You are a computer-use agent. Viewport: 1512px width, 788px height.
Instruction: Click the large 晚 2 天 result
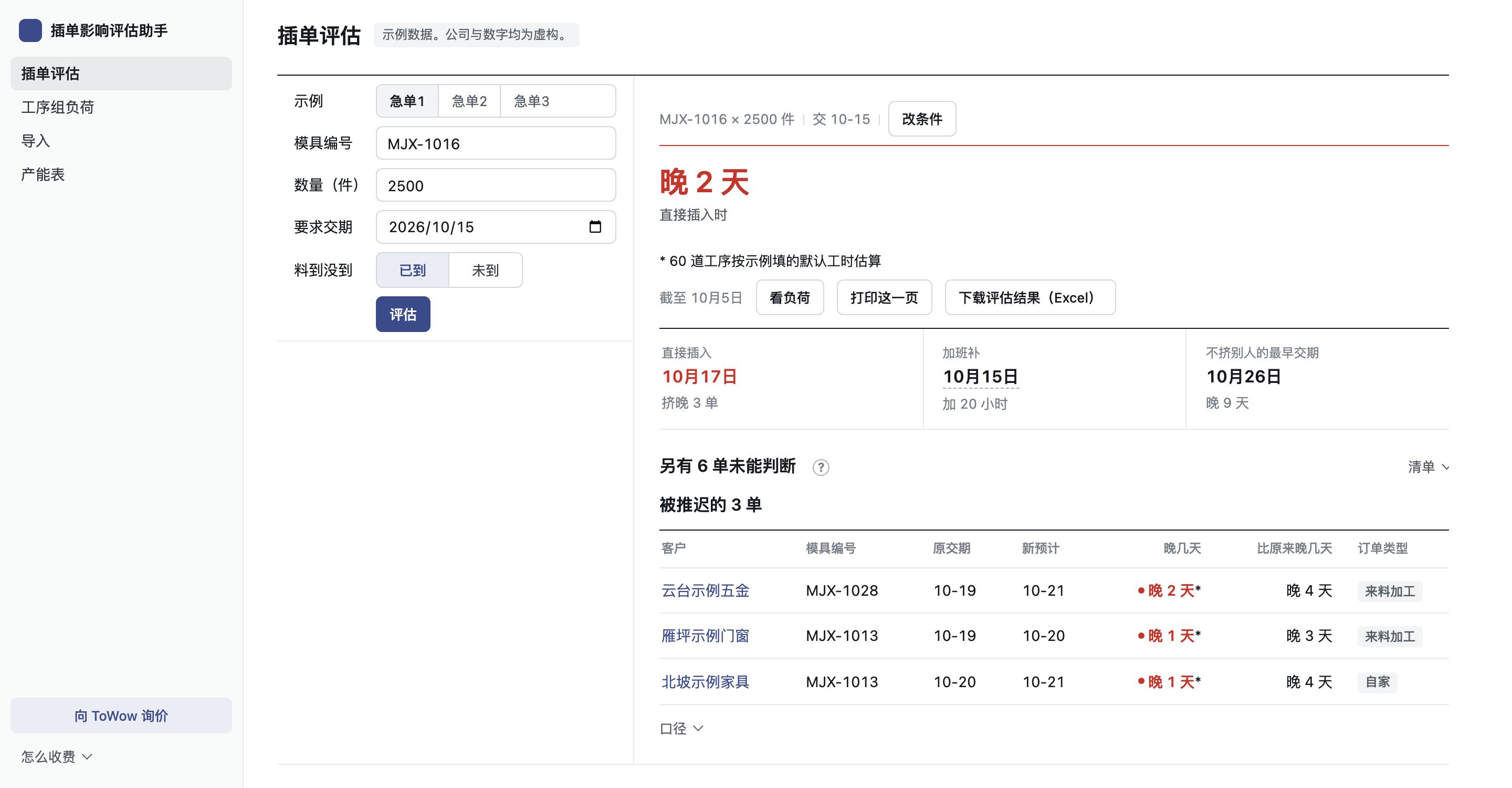(705, 182)
